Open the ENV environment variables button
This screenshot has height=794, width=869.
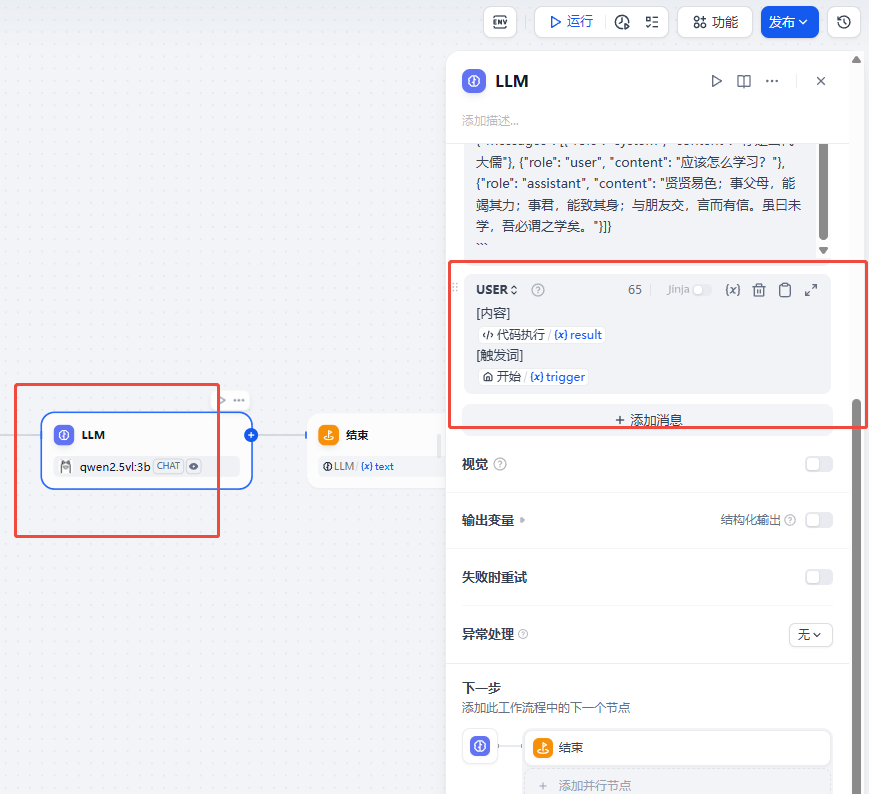coord(500,22)
